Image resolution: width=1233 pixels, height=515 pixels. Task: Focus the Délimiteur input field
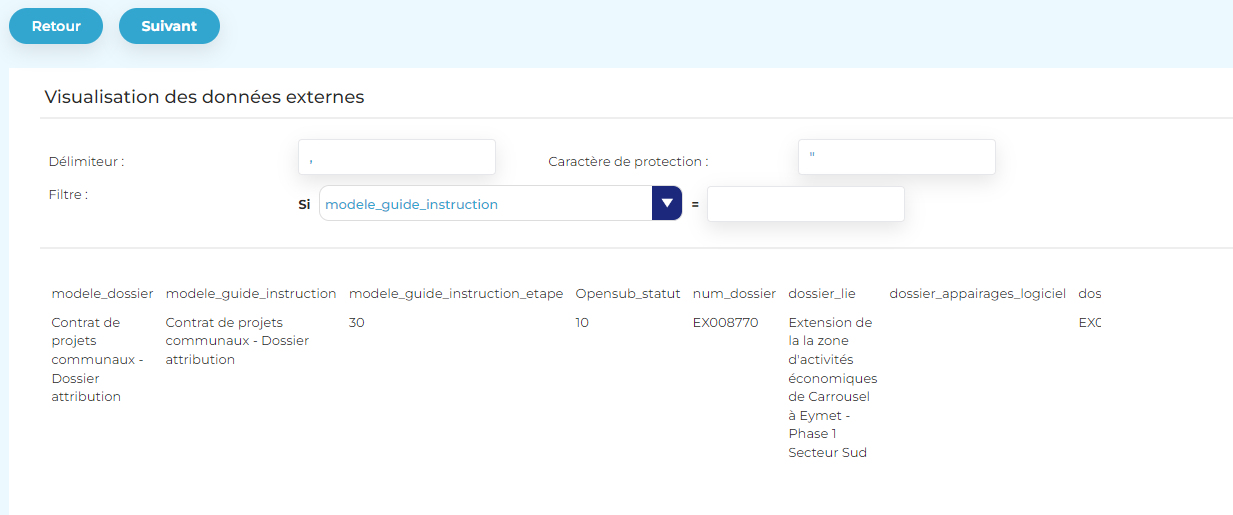(396, 157)
